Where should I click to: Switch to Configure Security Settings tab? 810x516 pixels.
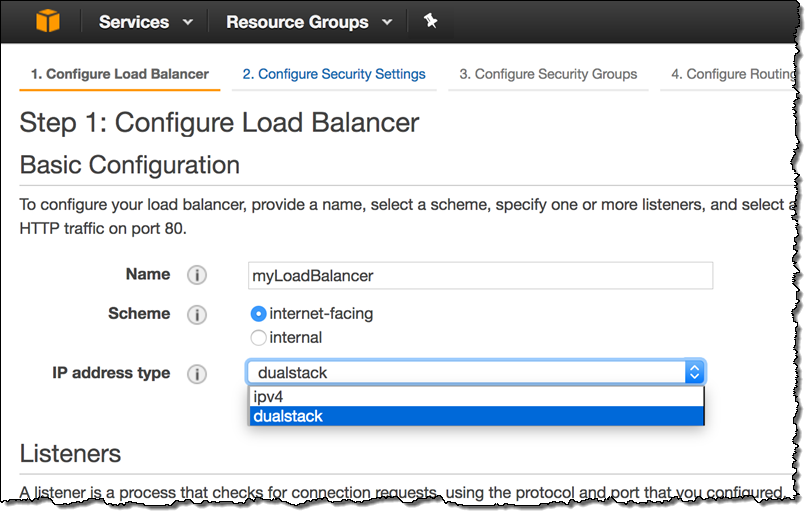(334, 74)
